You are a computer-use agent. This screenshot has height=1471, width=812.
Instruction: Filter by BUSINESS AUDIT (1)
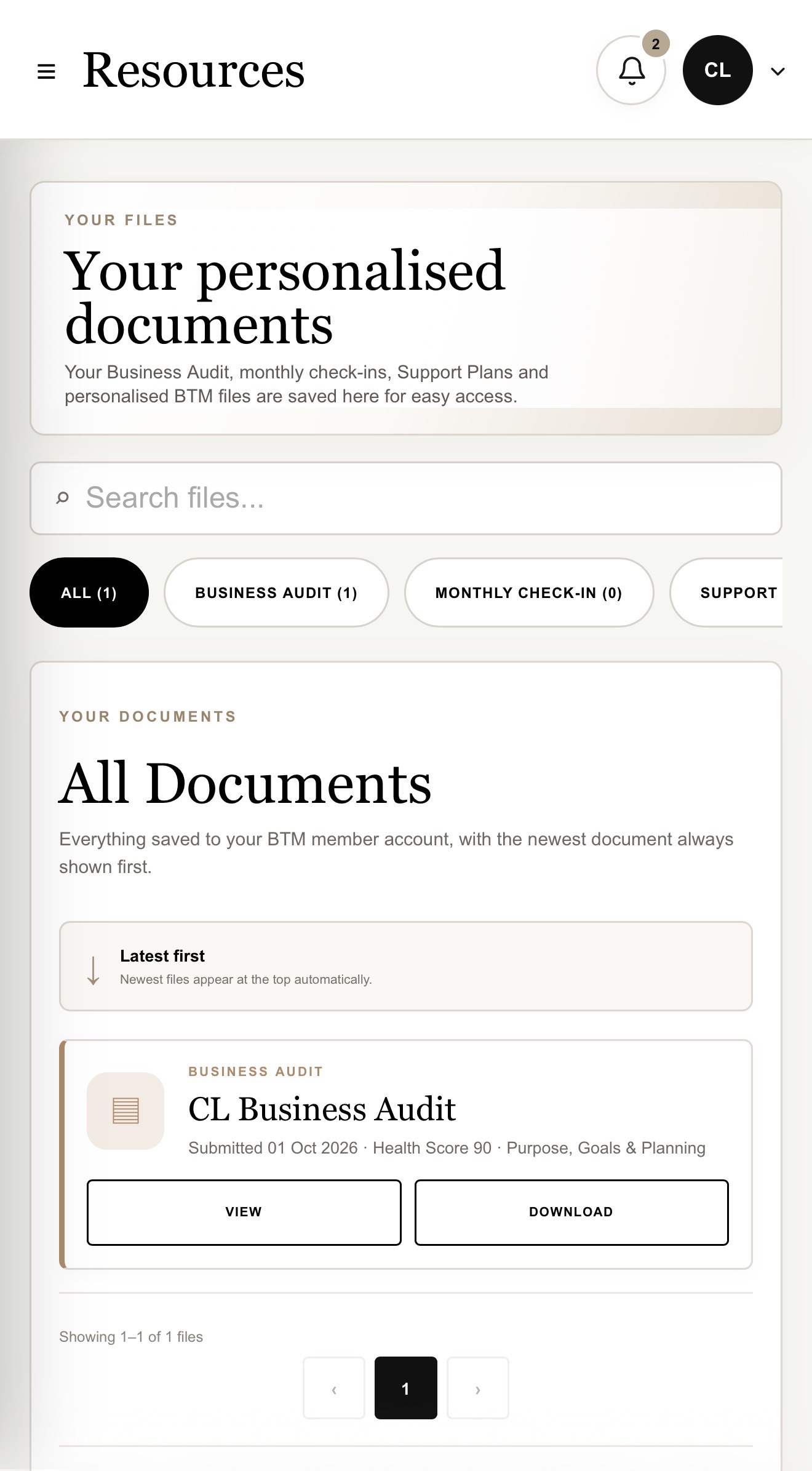click(276, 592)
